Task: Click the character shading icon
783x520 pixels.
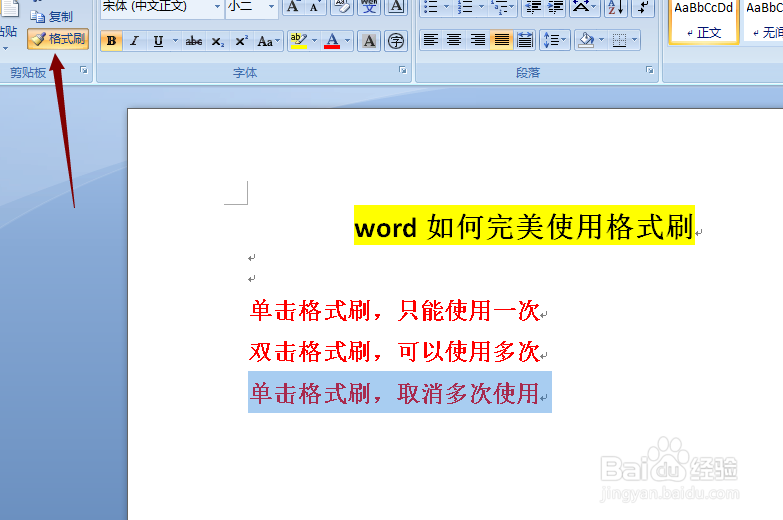Action: point(370,41)
